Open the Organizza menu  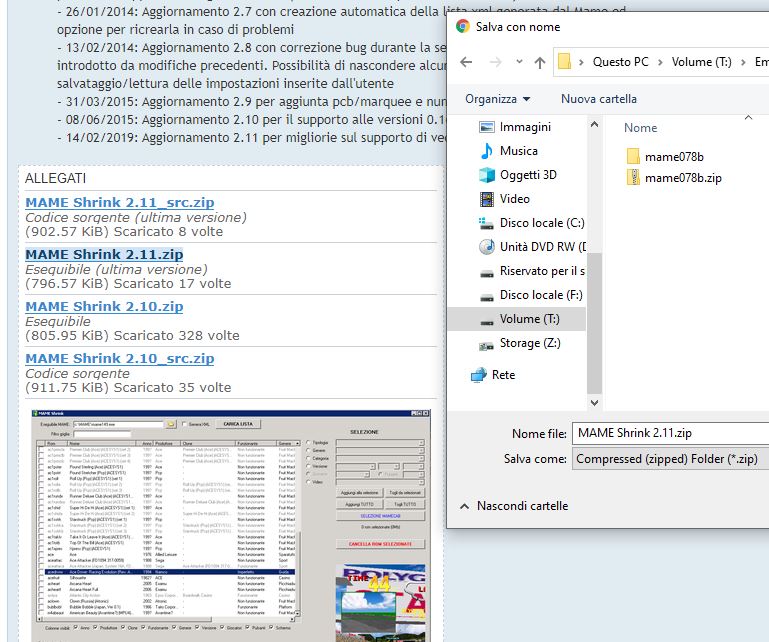[x=497, y=99]
